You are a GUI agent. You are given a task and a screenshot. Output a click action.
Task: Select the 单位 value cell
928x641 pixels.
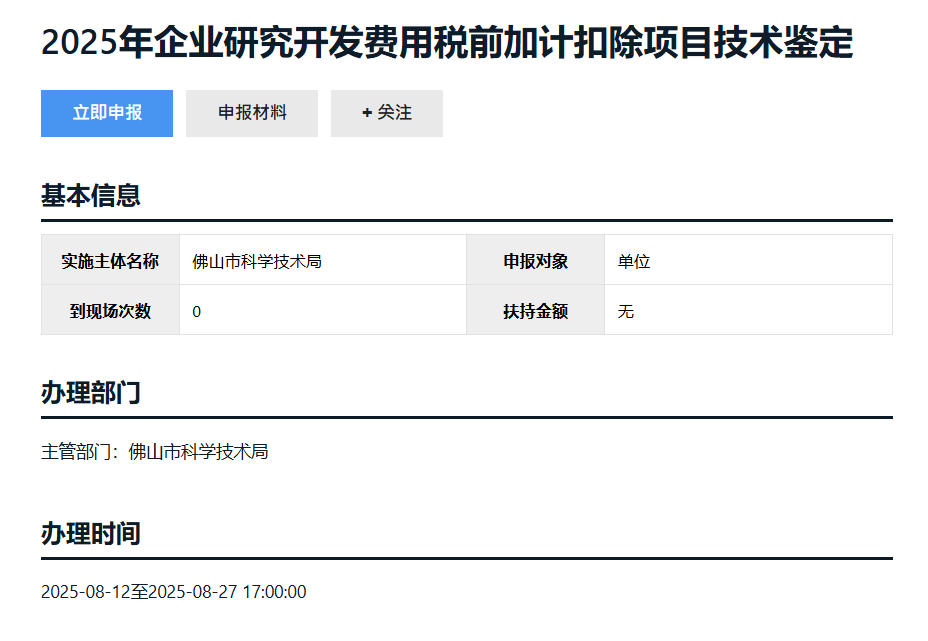coord(634,262)
